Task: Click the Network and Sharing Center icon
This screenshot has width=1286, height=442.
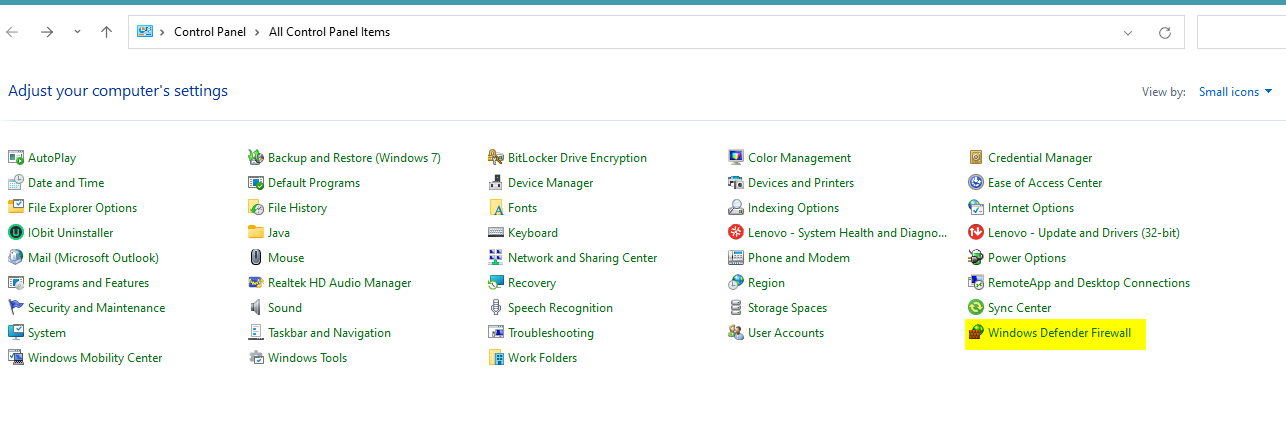Action: pyautogui.click(x=496, y=257)
